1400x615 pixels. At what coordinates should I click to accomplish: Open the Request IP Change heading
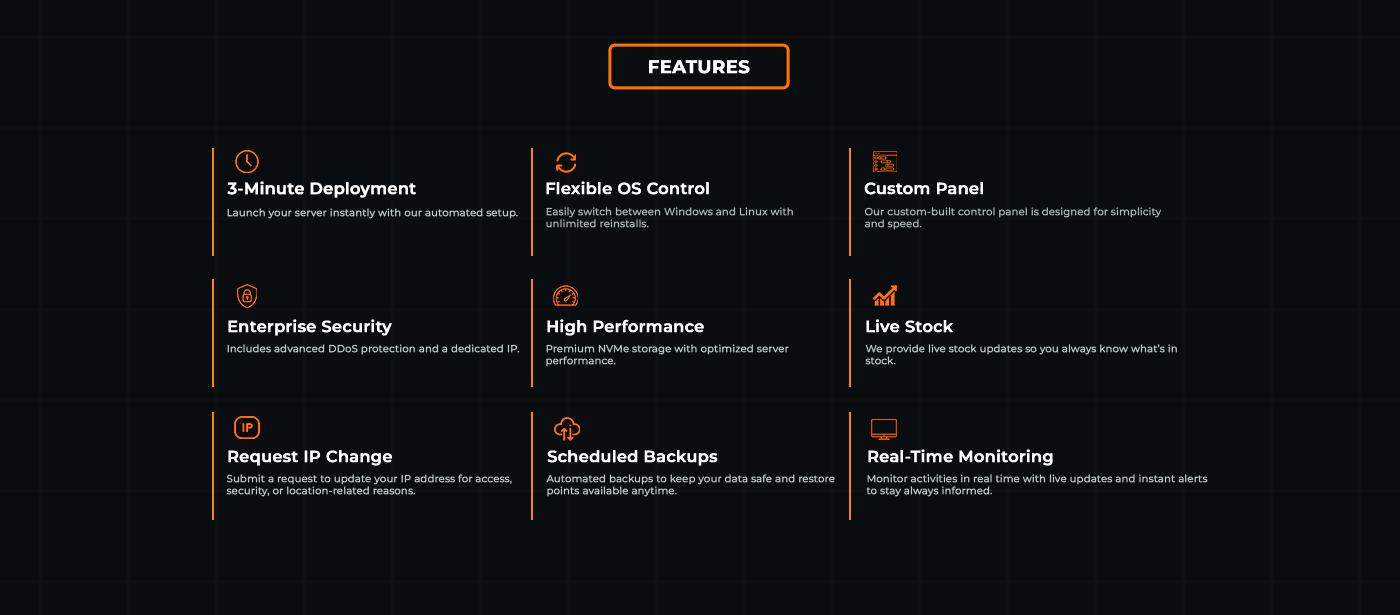pos(309,457)
